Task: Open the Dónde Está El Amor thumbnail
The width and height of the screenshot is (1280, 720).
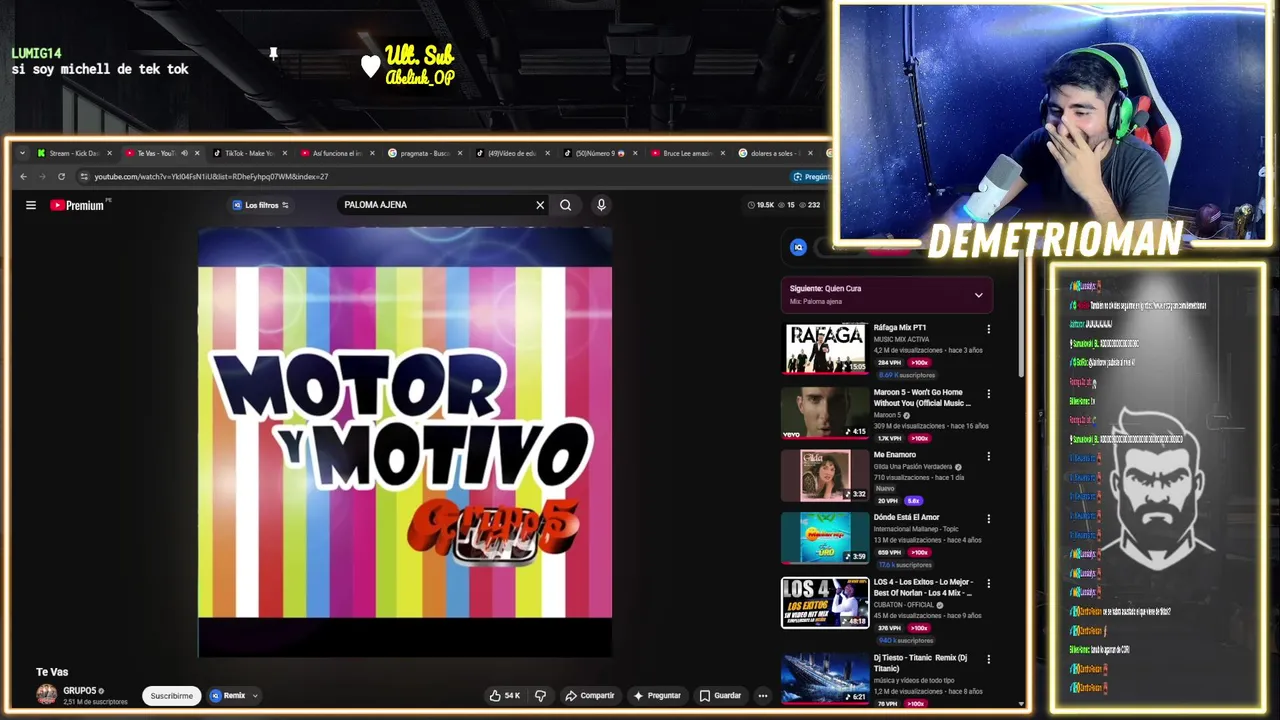Action: (x=825, y=538)
